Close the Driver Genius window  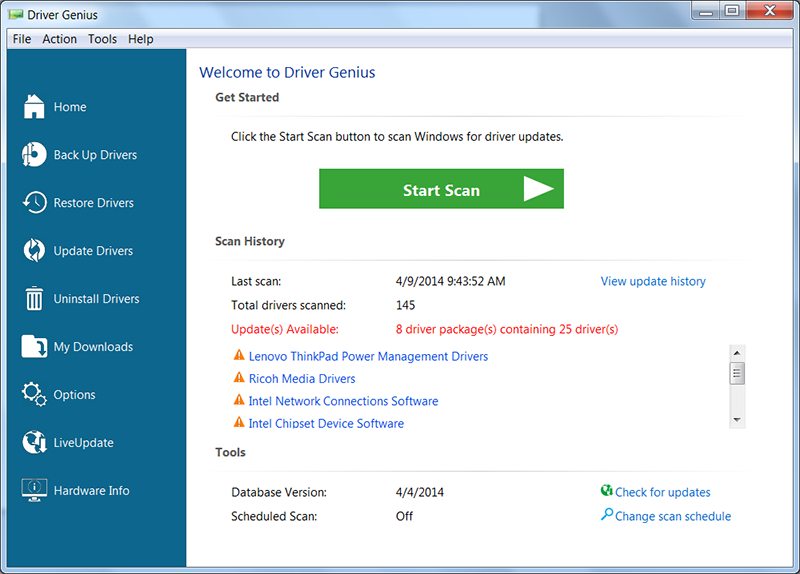click(x=769, y=10)
